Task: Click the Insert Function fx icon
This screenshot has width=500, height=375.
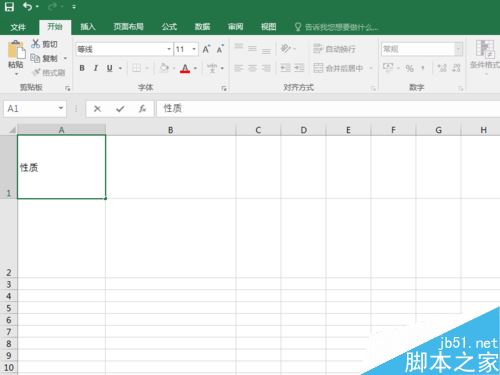Action: [143, 109]
